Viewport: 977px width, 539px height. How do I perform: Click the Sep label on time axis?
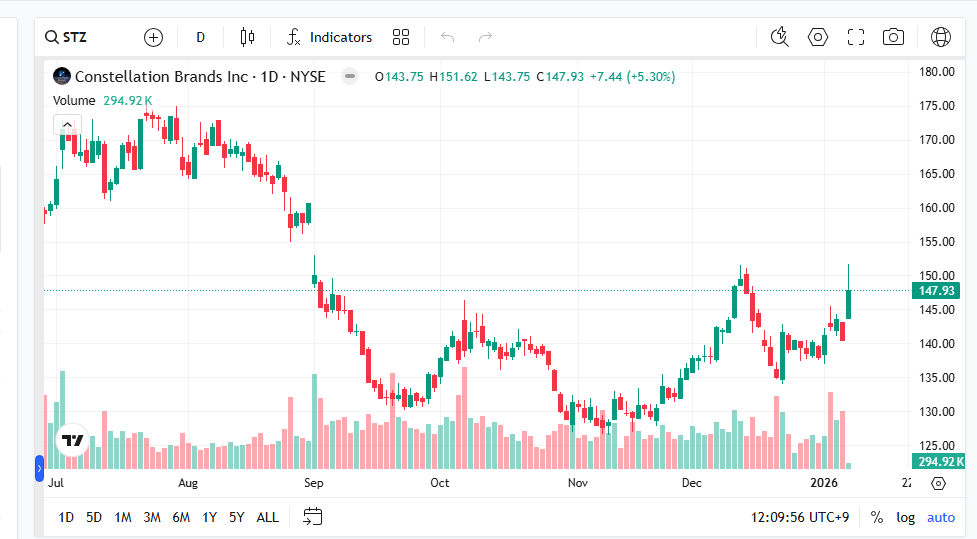pos(313,483)
